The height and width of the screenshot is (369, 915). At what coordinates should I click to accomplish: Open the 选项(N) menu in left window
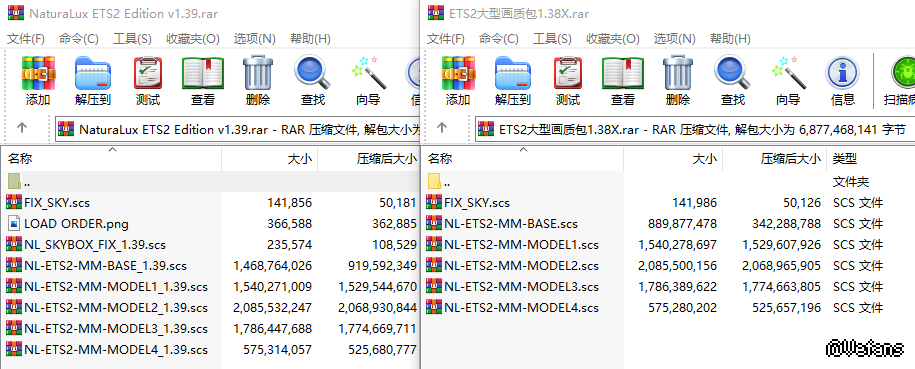(254, 39)
